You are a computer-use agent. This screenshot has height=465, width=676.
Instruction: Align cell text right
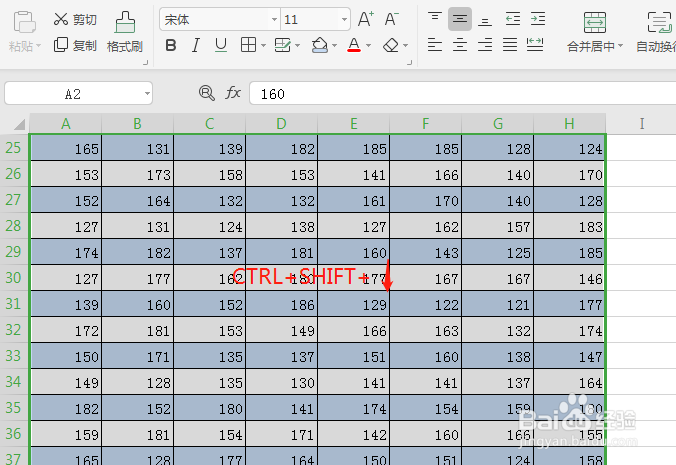pyautogui.click(x=485, y=44)
